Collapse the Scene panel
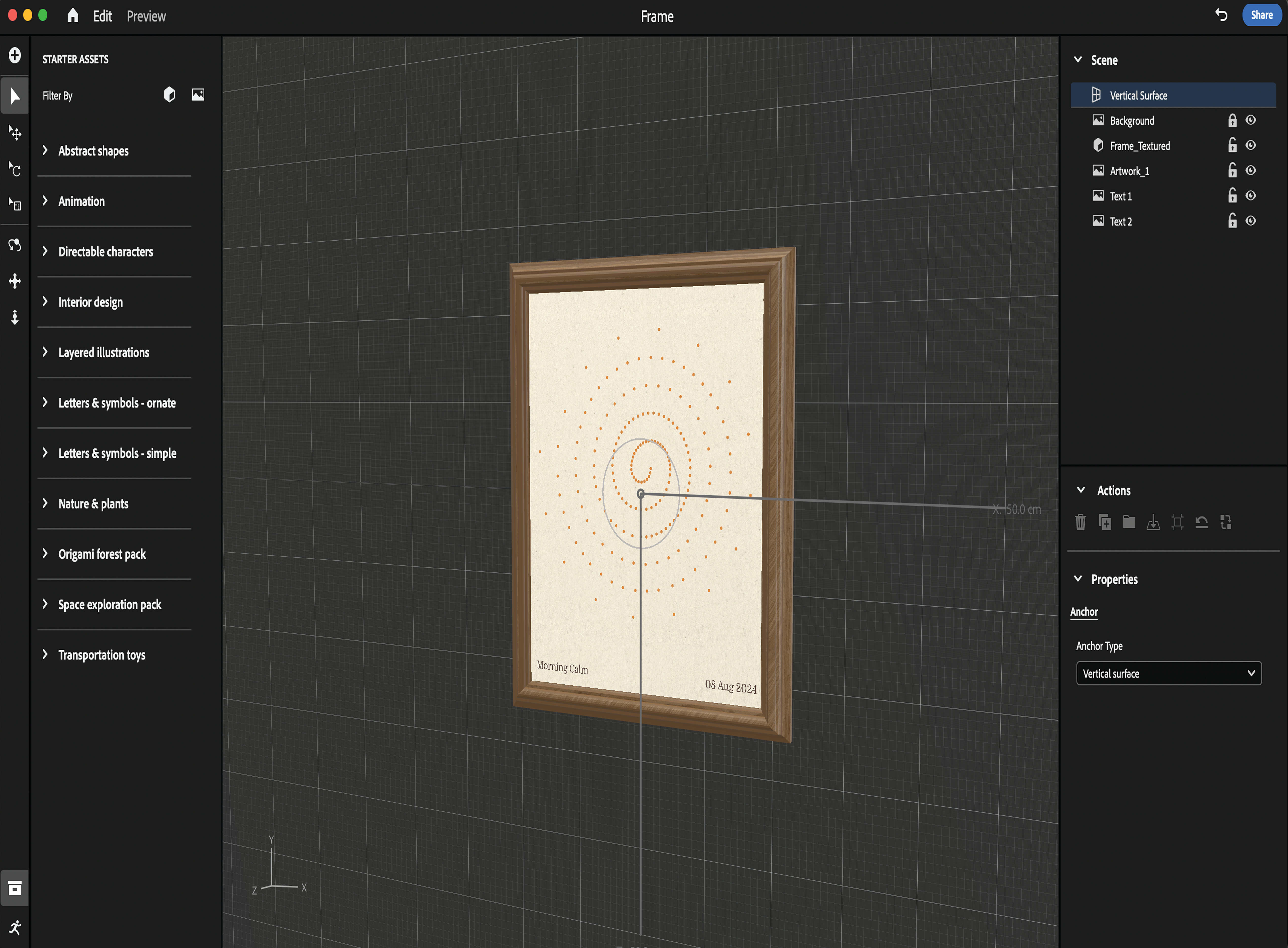Viewport: 1288px width, 948px height. click(x=1077, y=60)
